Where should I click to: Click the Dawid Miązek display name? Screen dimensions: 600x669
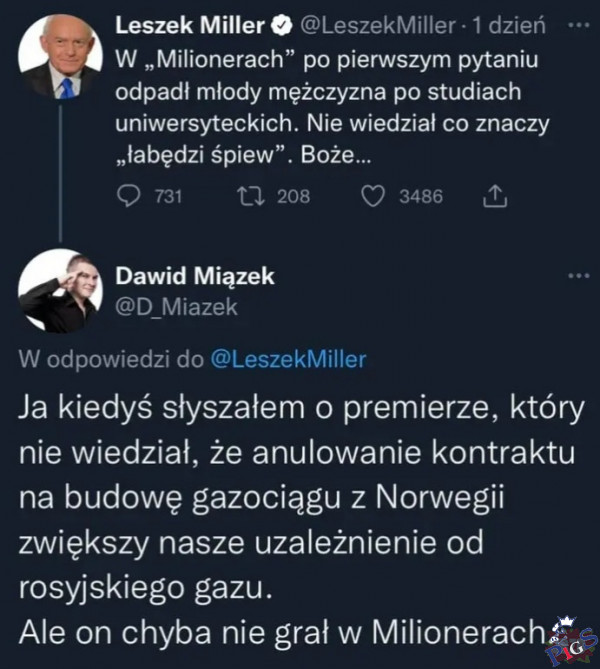195,276
